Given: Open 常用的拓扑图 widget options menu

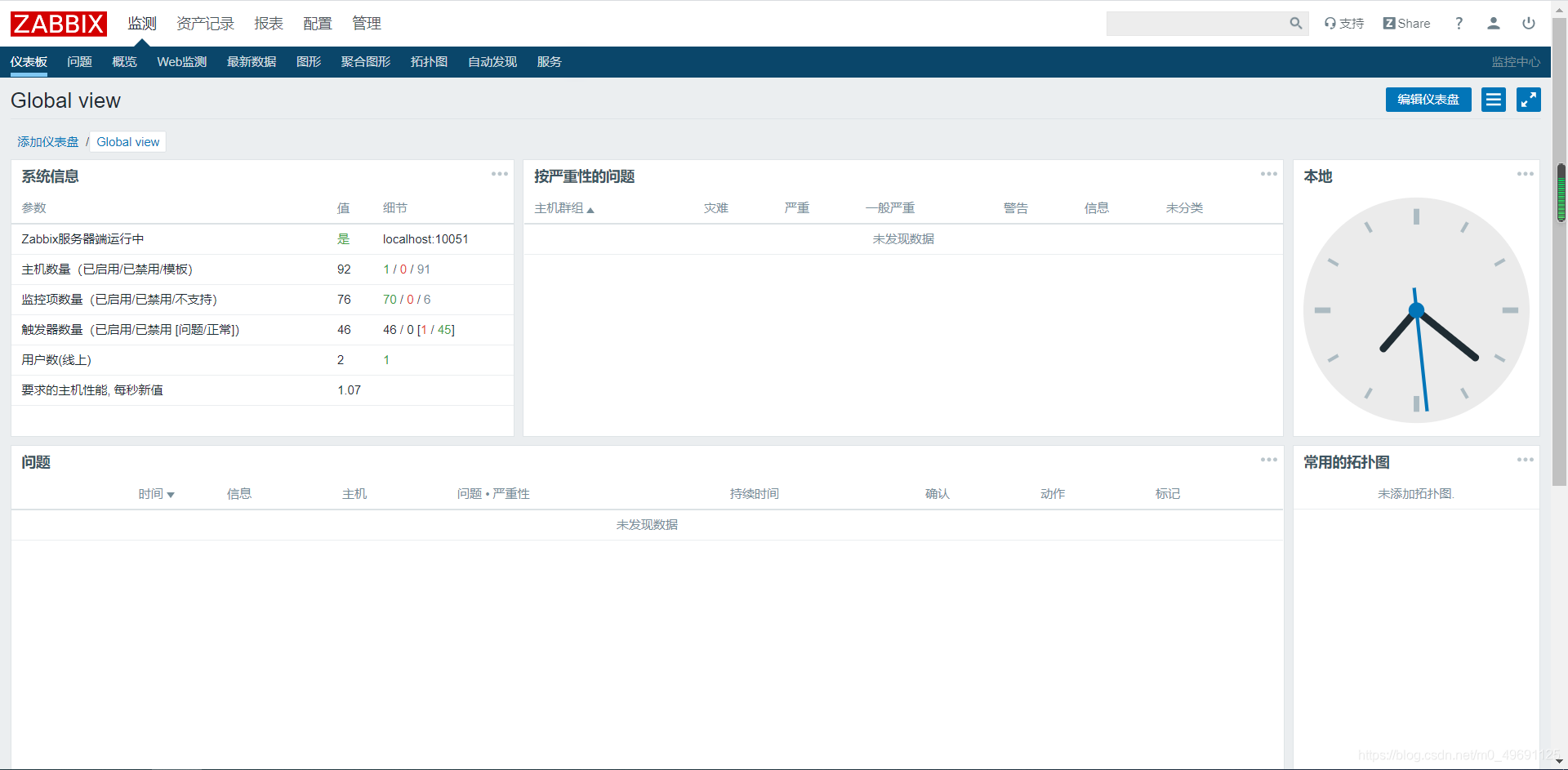Looking at the screenshot, I should (1526, 460).
